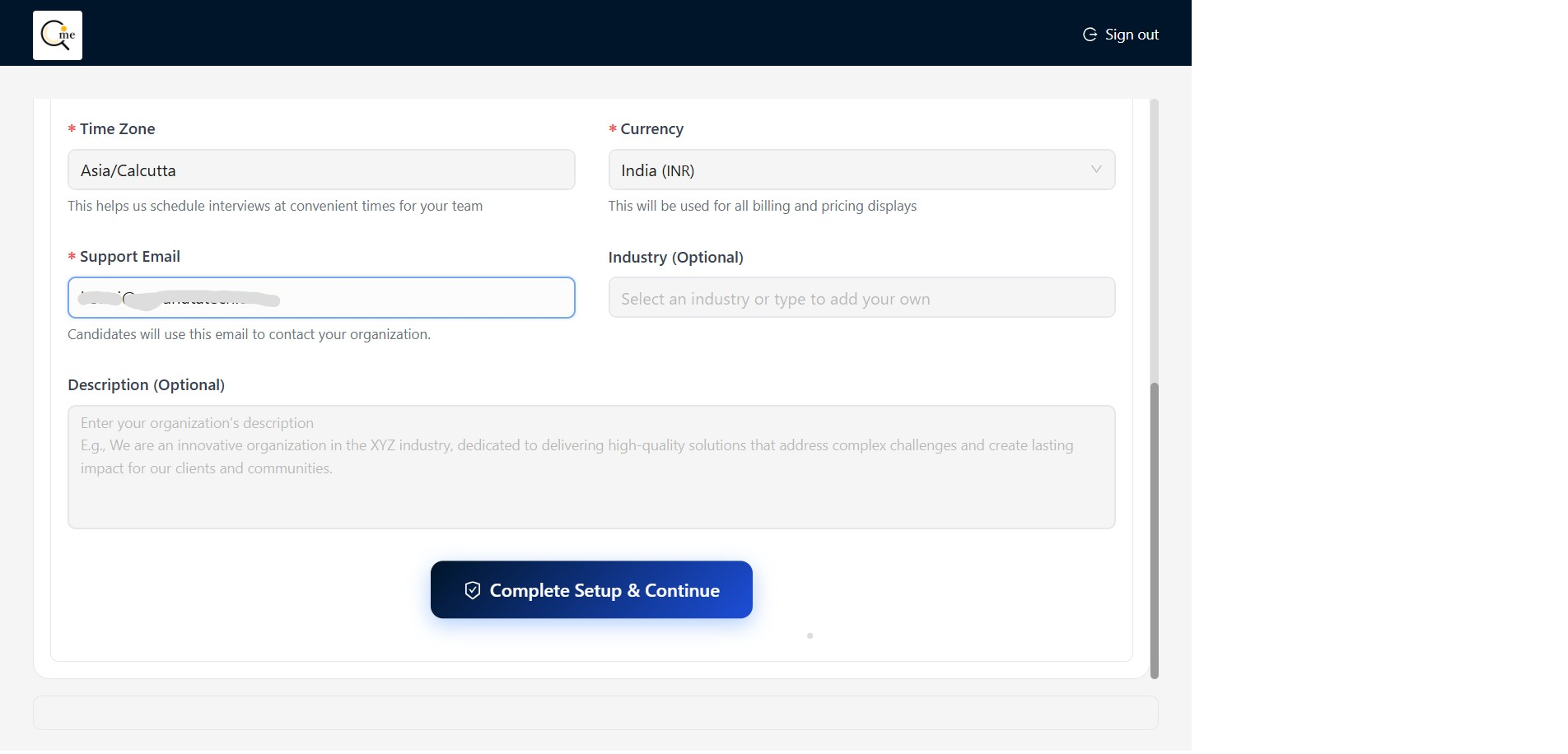Click the billing and pricing displays helper text
This screenshot has height=754, width=1568.
[762, 206]
